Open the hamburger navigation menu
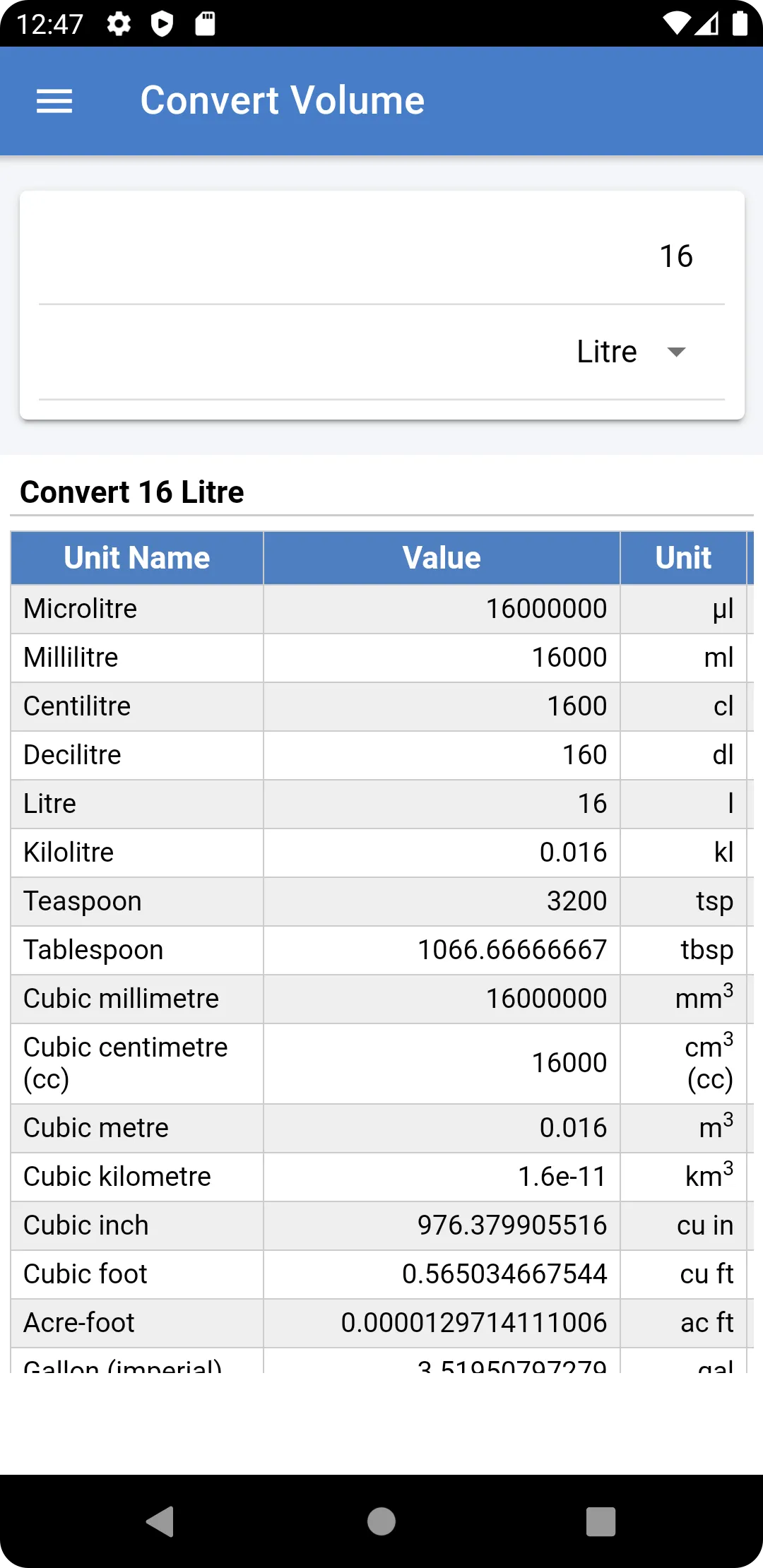Image resolution: width=763 pixels, height=1568 pixels. [54, 101]
